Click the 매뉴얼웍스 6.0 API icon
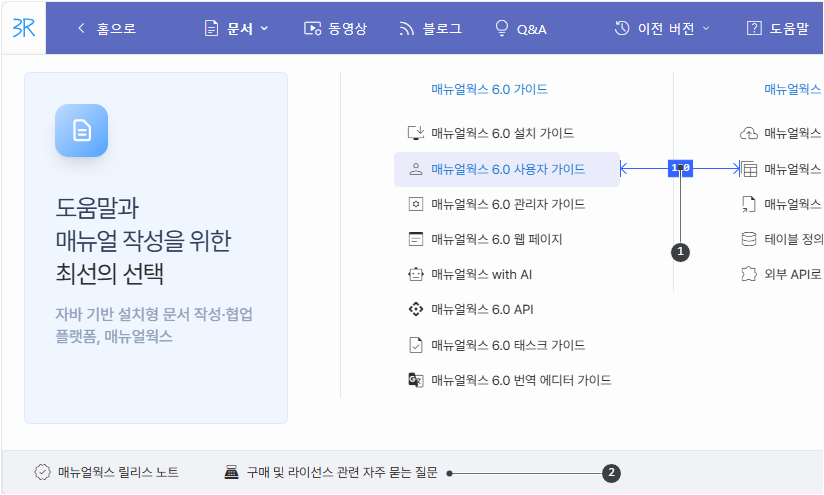This screenshot has width=824, height=495. [416, 310]
